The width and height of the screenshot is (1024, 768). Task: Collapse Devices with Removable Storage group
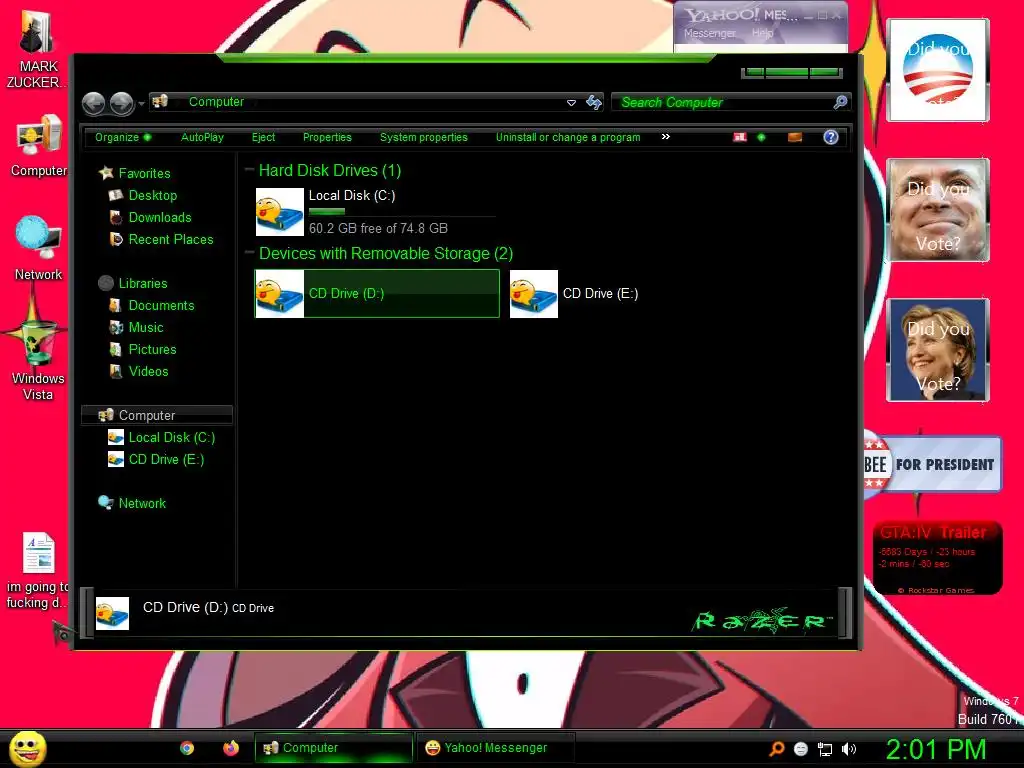(x=249, y=253)
